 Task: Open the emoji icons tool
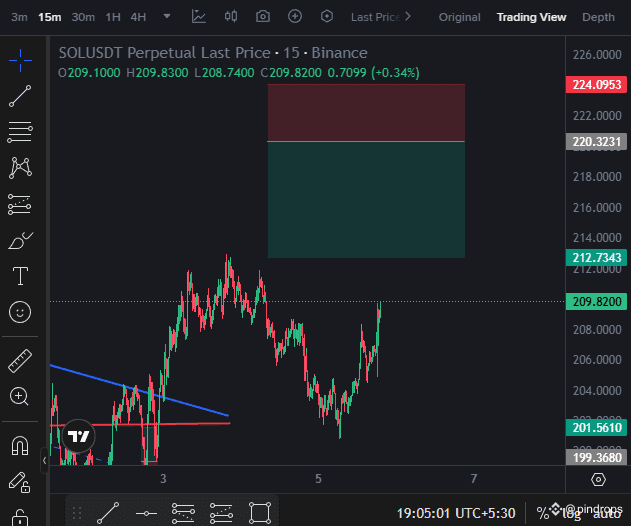20,312
